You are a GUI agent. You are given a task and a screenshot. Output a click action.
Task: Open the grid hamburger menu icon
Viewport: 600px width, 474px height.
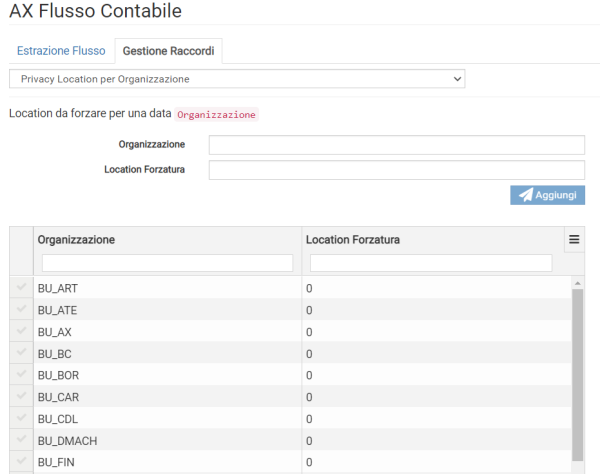(x=574, y=240)
